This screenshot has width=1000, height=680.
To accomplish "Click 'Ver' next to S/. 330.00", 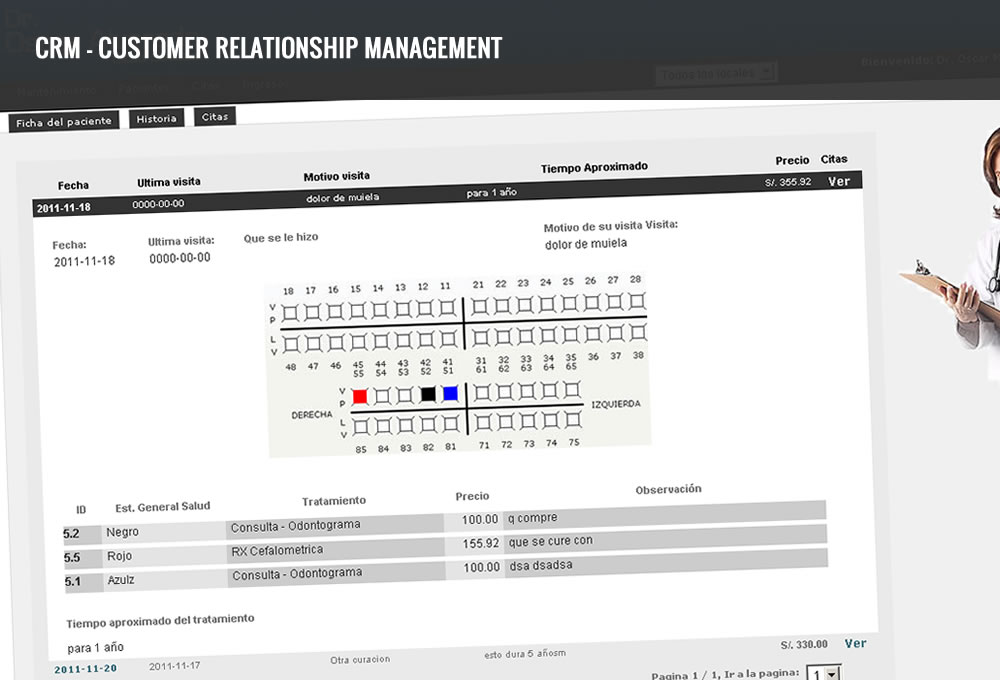I will point(855,643).
